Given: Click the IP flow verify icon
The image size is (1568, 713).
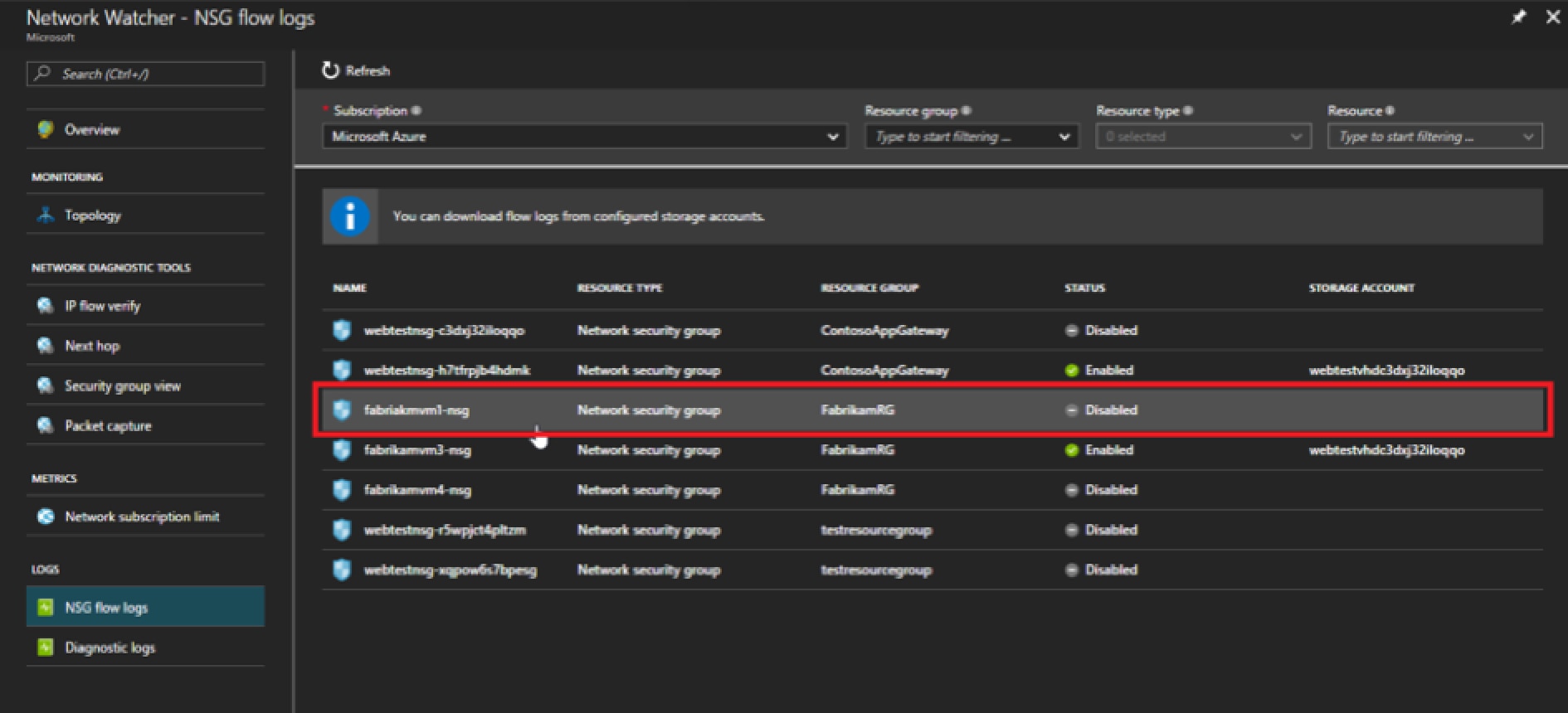Looking at the screenshot, I should [46, 306].
